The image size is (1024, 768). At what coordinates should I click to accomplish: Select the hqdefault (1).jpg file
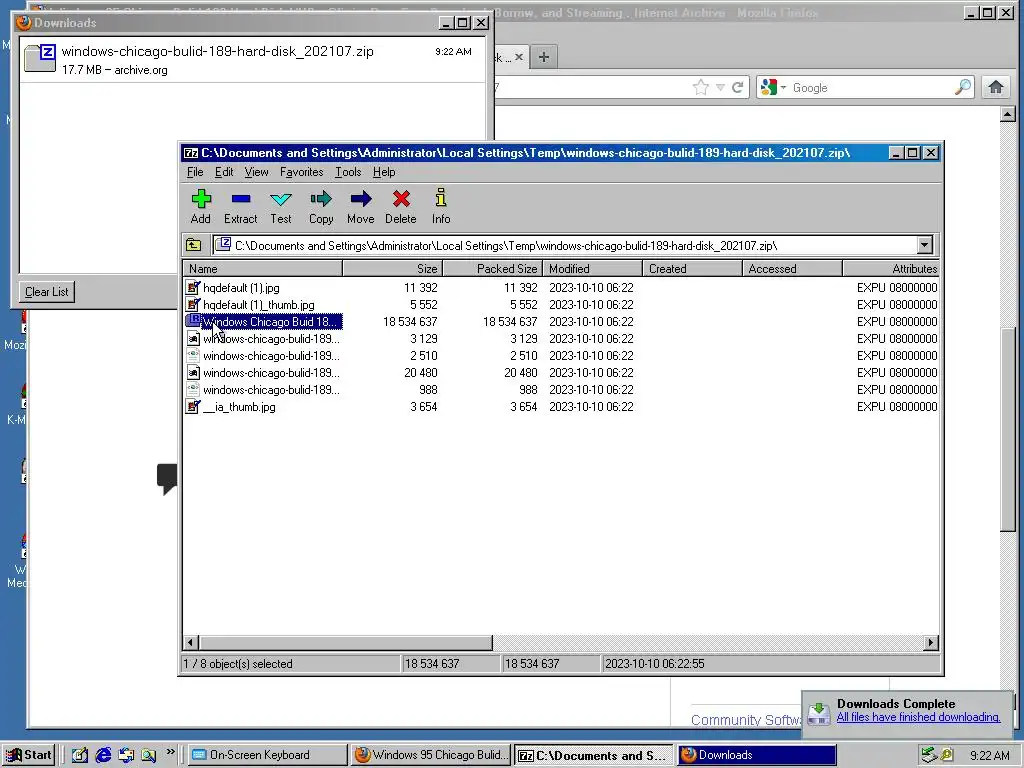click(x=241, y=287)
